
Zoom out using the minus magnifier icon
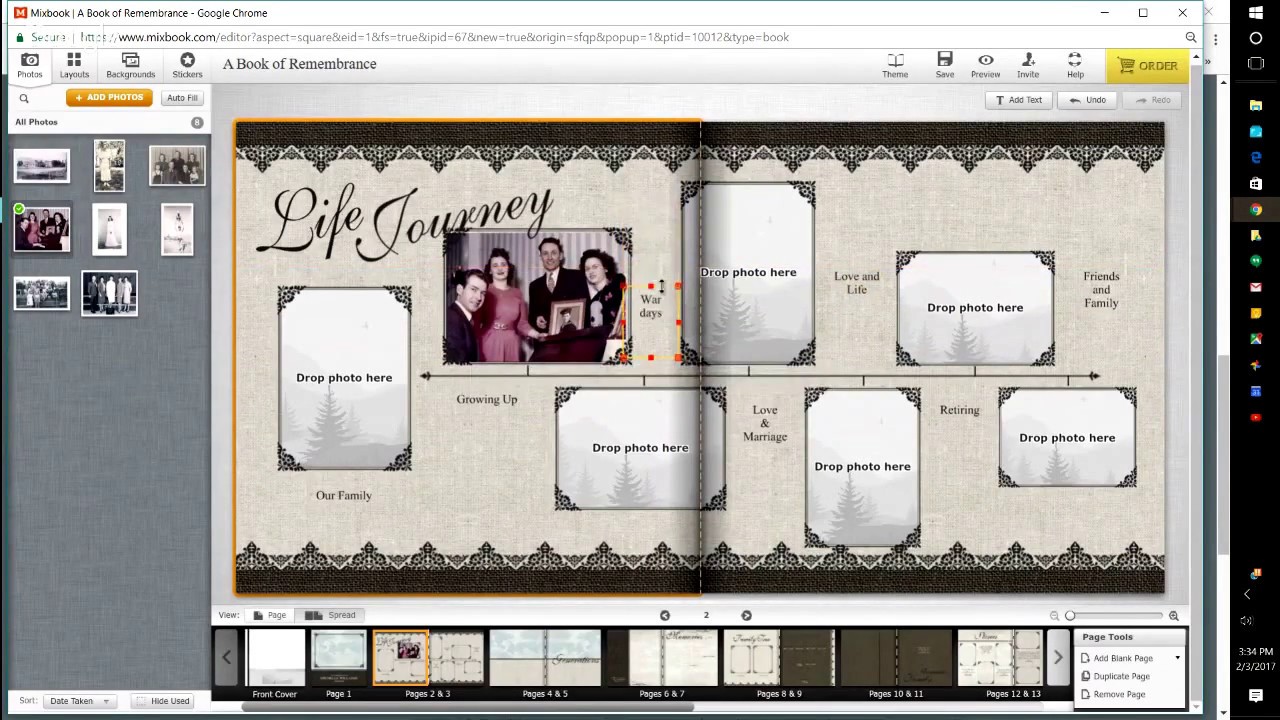[1054, 616]
